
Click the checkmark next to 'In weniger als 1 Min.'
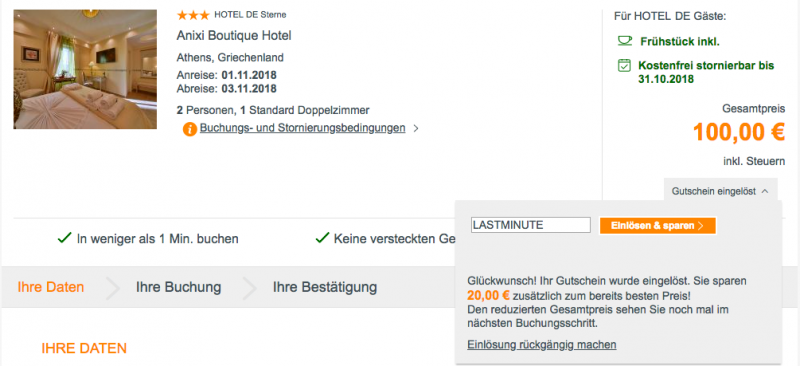pos(64,238)
